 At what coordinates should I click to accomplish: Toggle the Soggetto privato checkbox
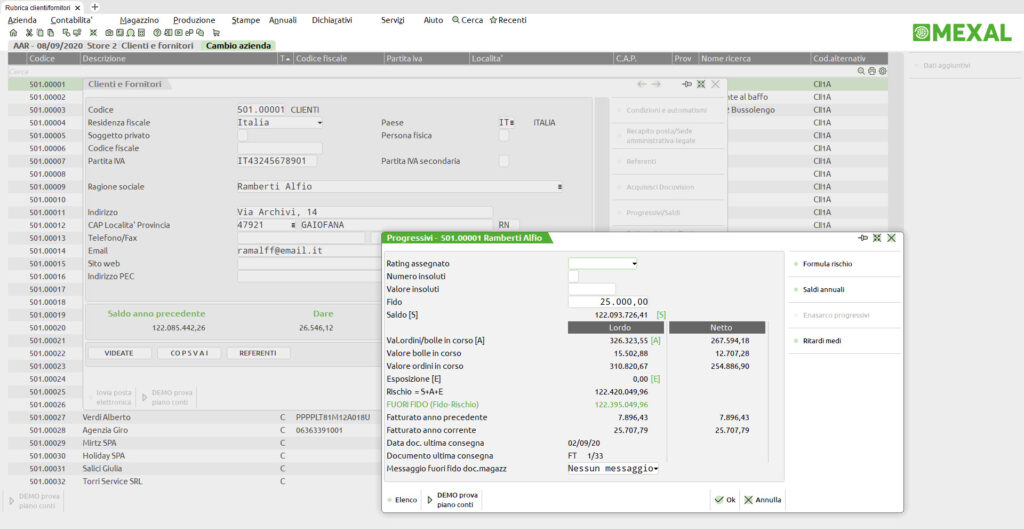[242, 135]
